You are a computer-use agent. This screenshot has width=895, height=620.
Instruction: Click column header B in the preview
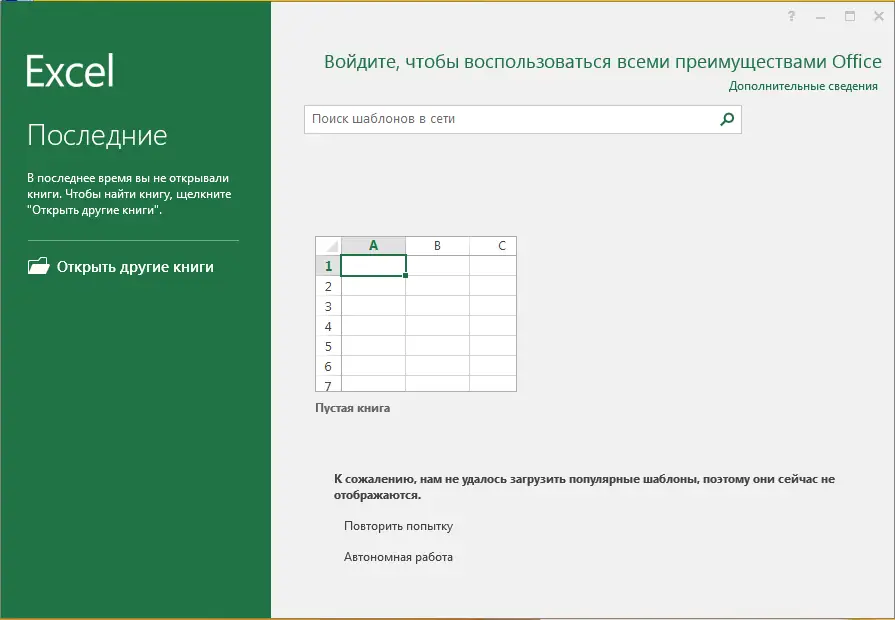[x=437, y=245]
